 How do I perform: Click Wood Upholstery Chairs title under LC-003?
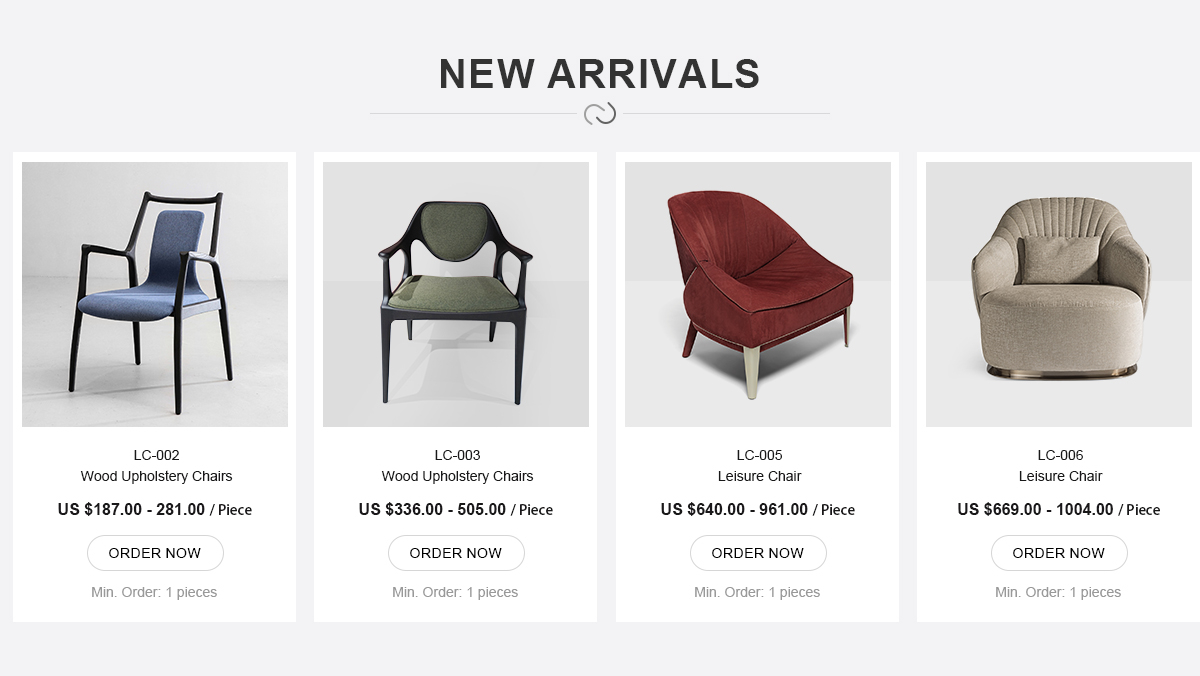pos(457,476)
